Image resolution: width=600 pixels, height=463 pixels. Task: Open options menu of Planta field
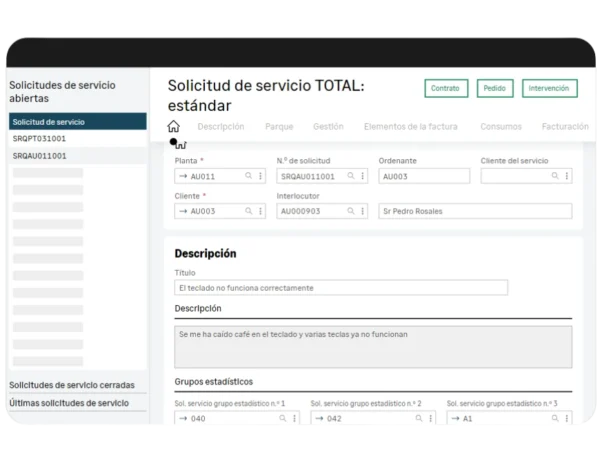(x=260, y=176)
